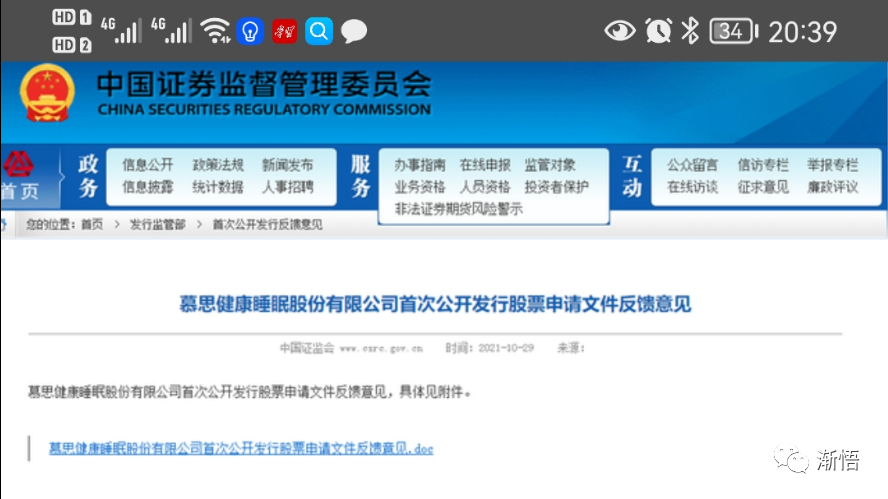Viewport: 888px width, 499px height.
Task: Tap the lightbulb app icon in status bar
Action: click(x=250, y=31)
